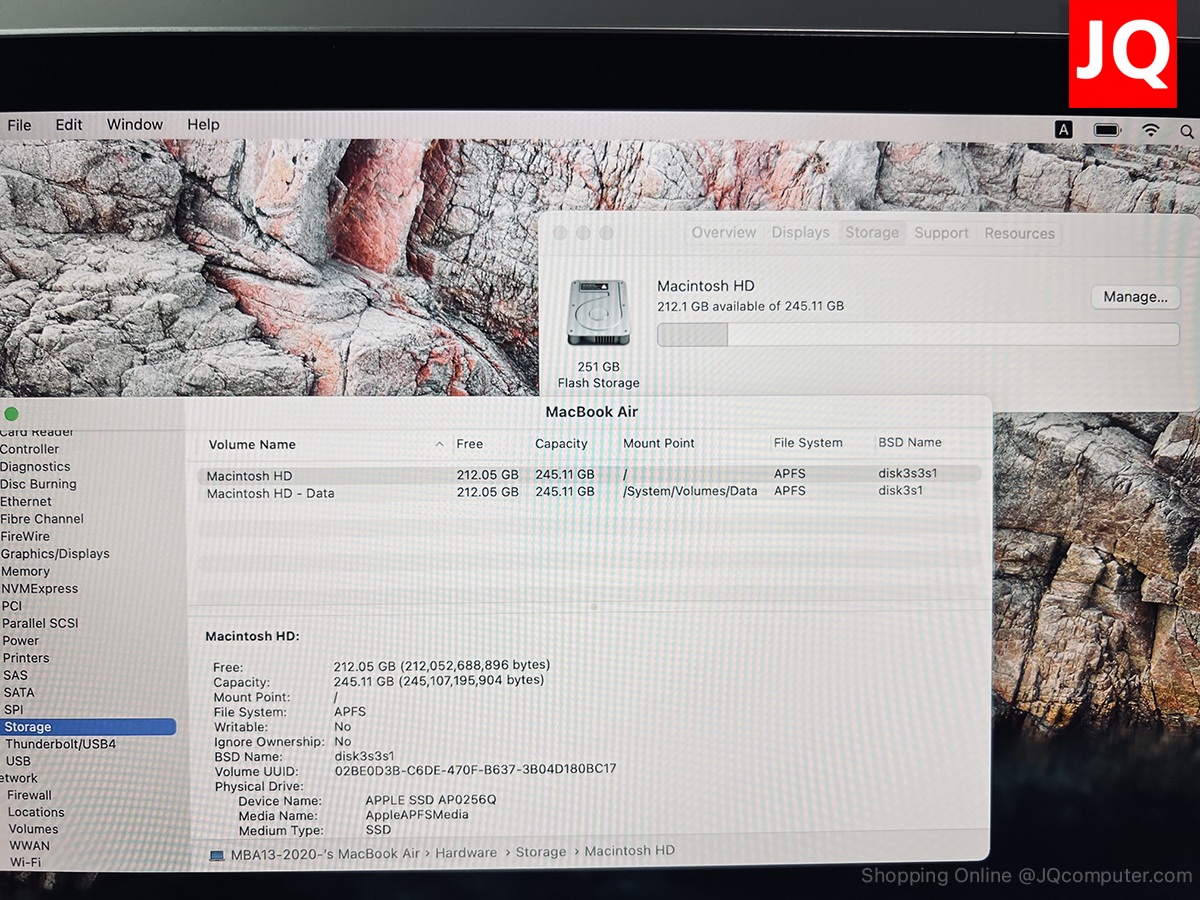Click the Manage... button
1200x900 pixels.
tap(1135, 297)
